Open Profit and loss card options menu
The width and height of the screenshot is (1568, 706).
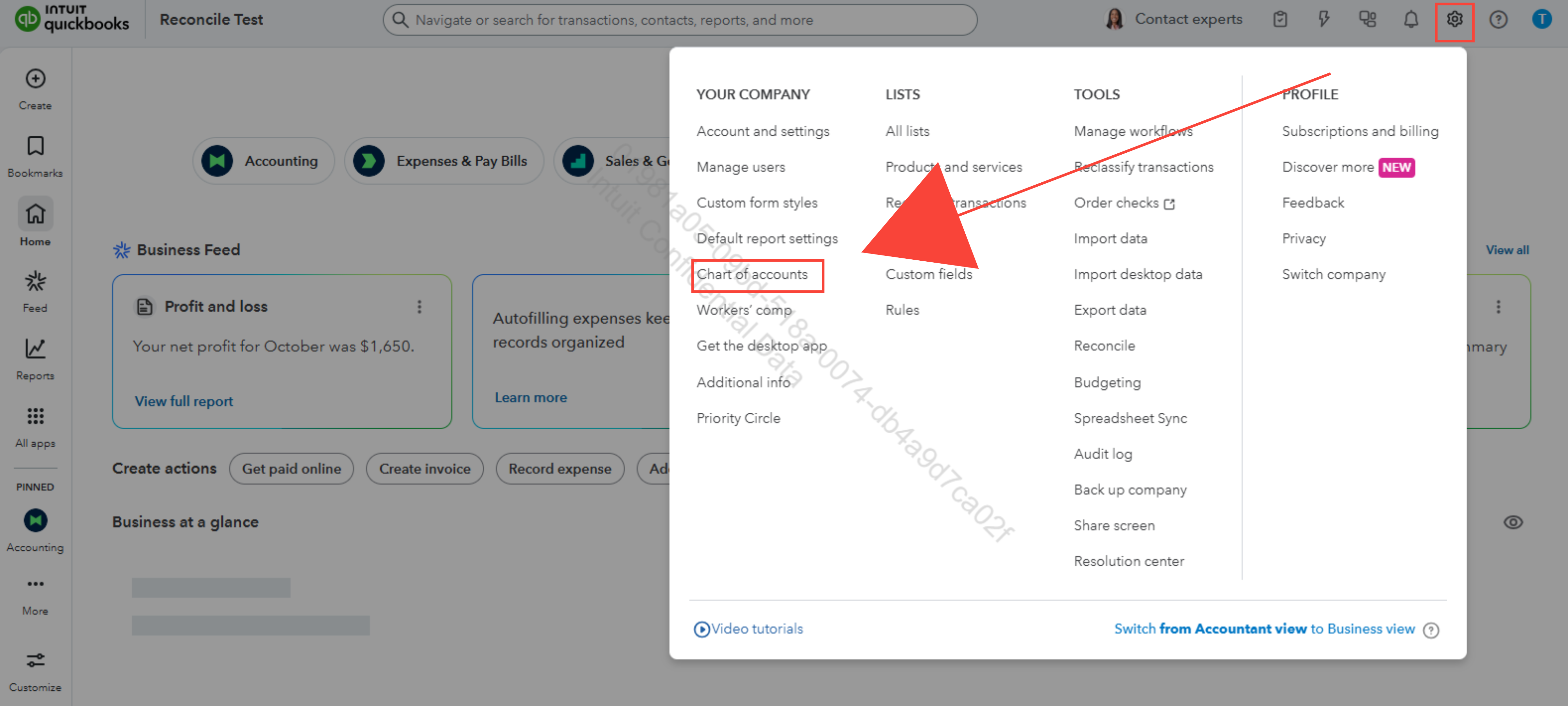click(x=419, y=307)
